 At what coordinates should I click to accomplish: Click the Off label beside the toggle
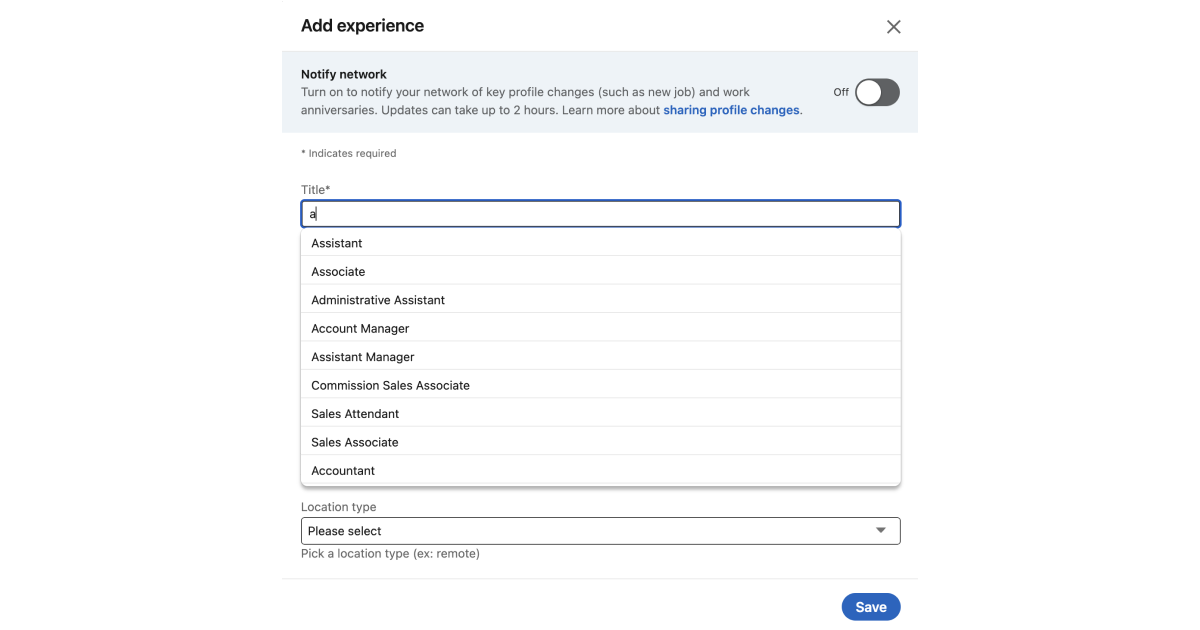841,92
